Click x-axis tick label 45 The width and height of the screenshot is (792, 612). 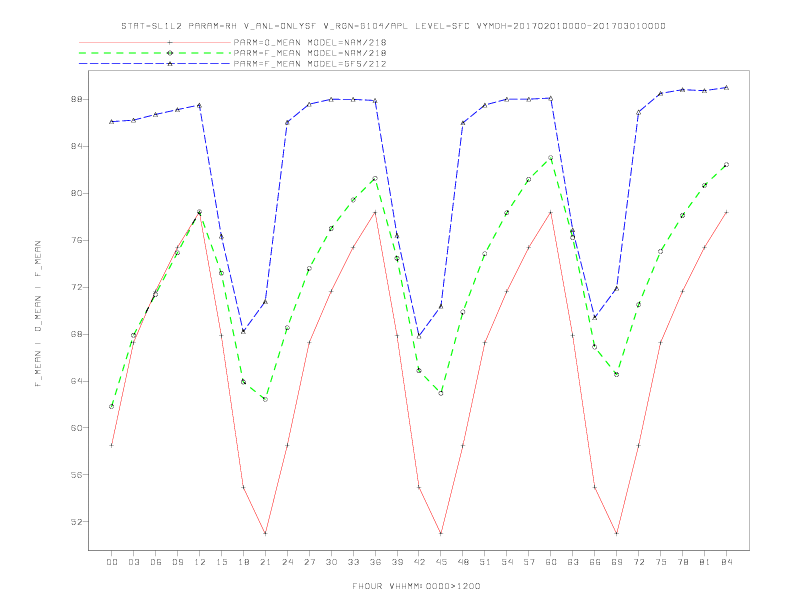(441, 562)
